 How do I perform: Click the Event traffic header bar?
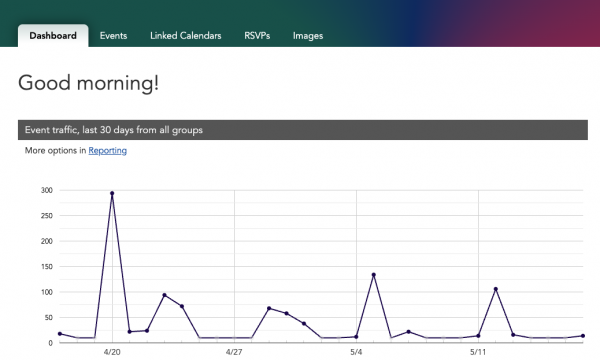pyautogui.click(x=303, y=130)
